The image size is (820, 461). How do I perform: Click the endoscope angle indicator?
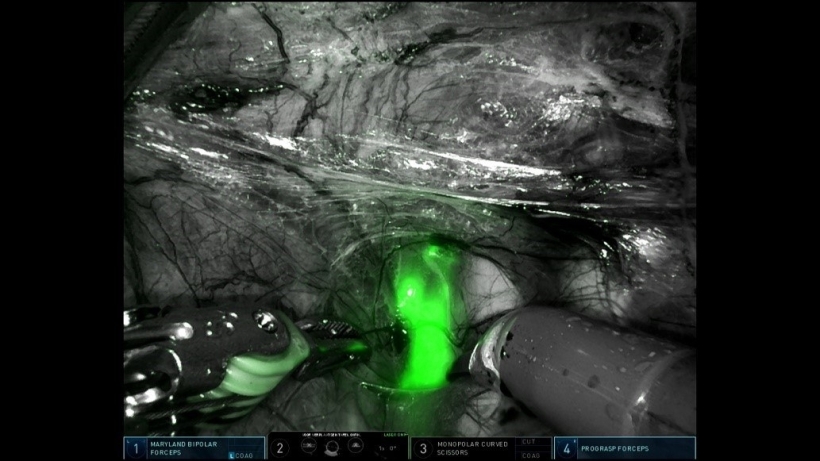tap(387, 448)
